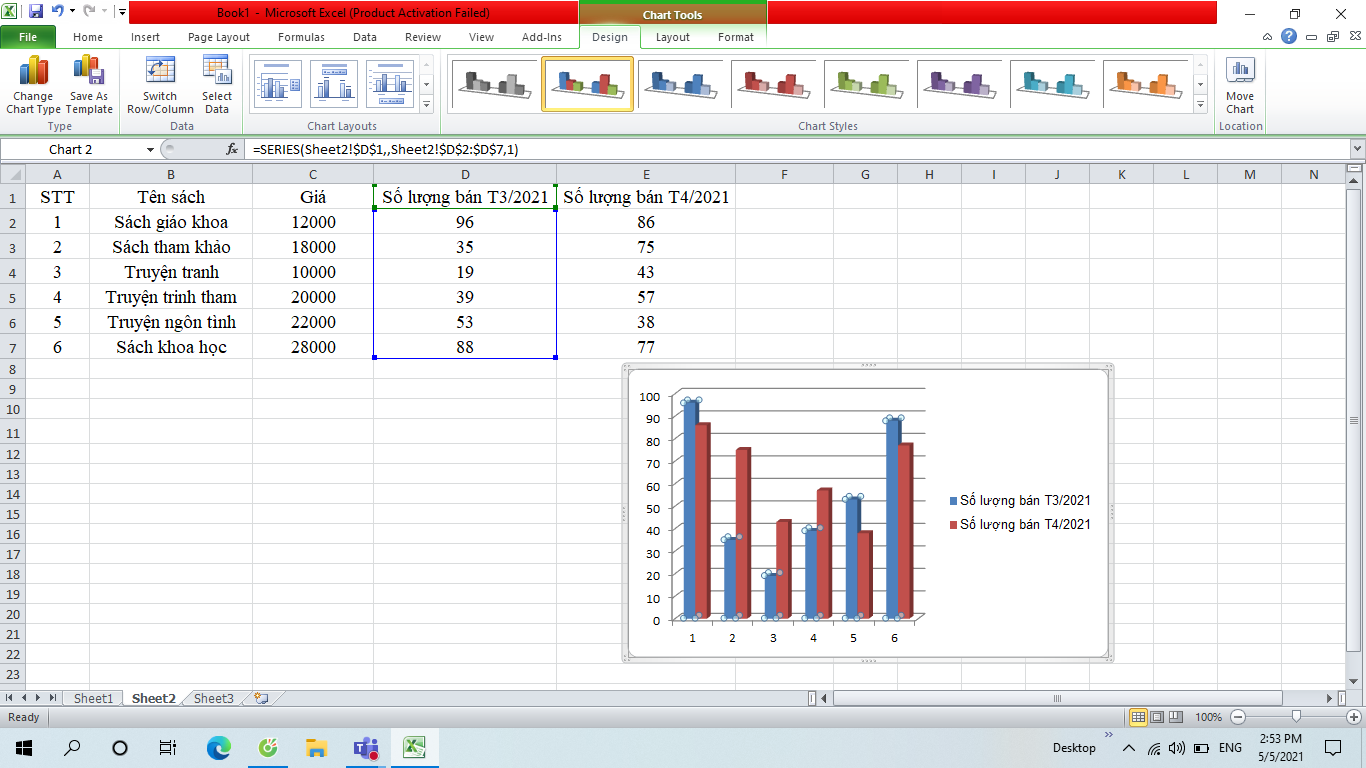
Task: Open Windows Start menu
Action: [x=23, y=747]
